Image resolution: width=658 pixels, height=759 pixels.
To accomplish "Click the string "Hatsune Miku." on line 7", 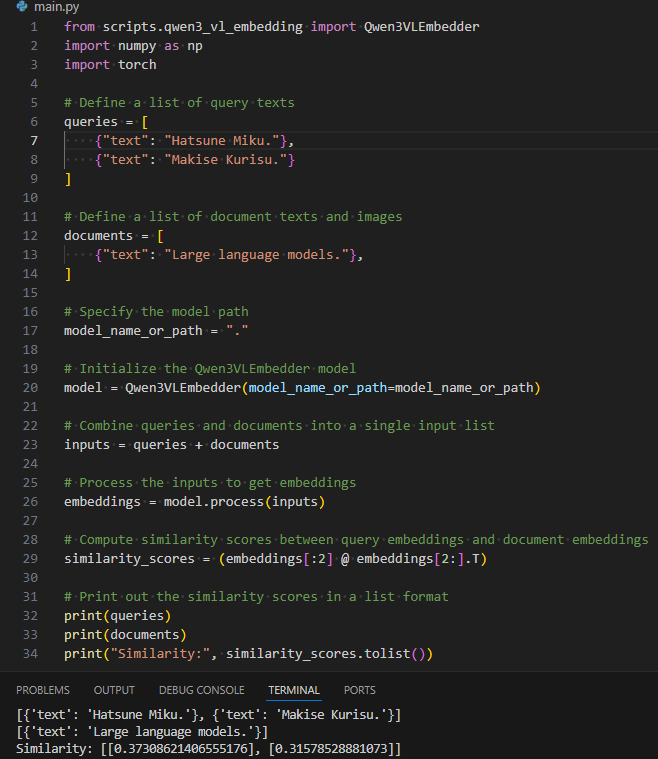I will pyautogui.click(x=222, y=141).
